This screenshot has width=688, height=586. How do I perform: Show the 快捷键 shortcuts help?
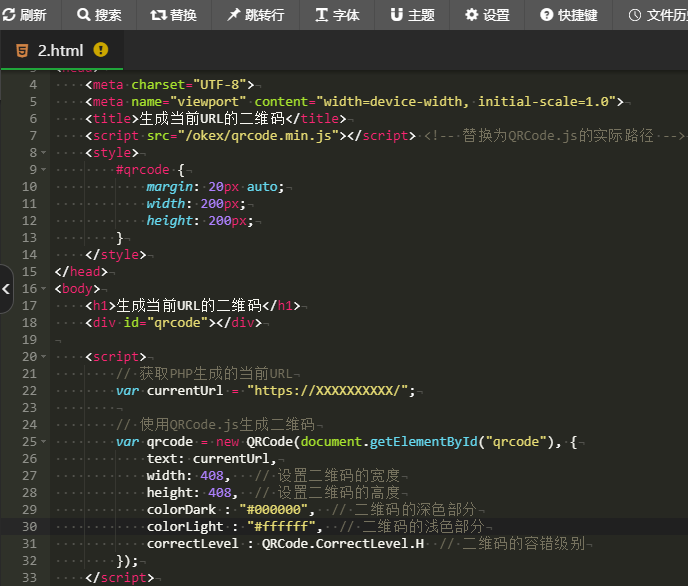tap(569, 15)
